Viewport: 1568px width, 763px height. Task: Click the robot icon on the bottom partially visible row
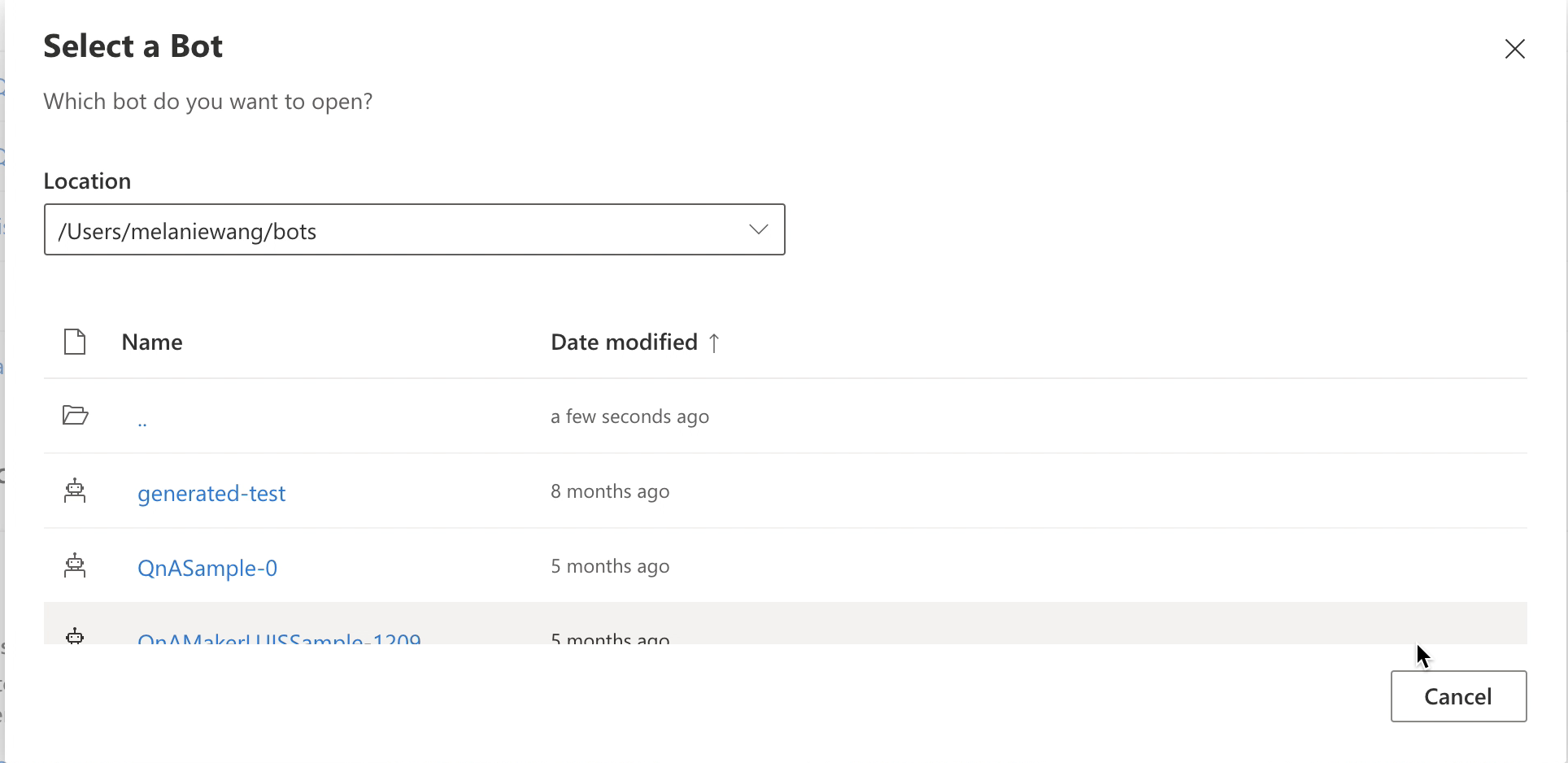(x=75, y=638)
